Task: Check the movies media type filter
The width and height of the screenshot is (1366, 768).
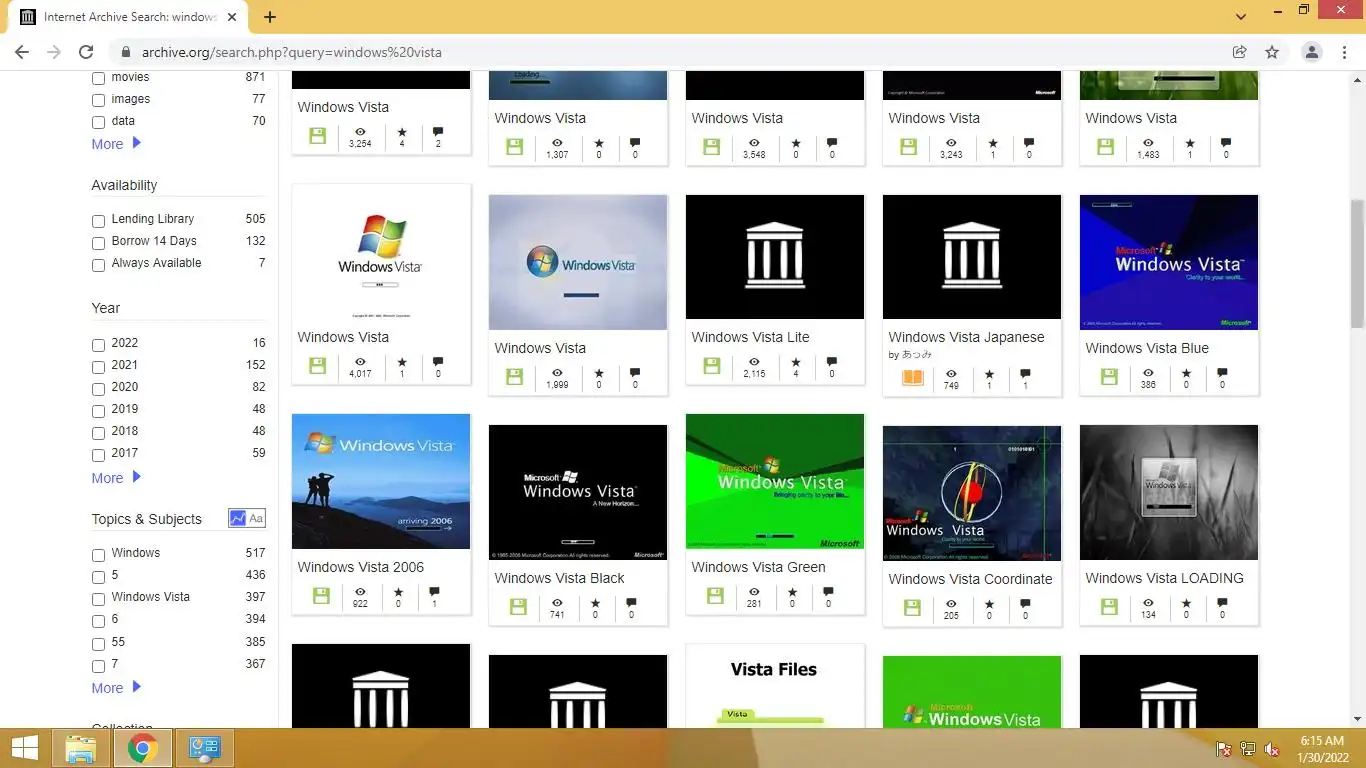Action: [98, 78]
